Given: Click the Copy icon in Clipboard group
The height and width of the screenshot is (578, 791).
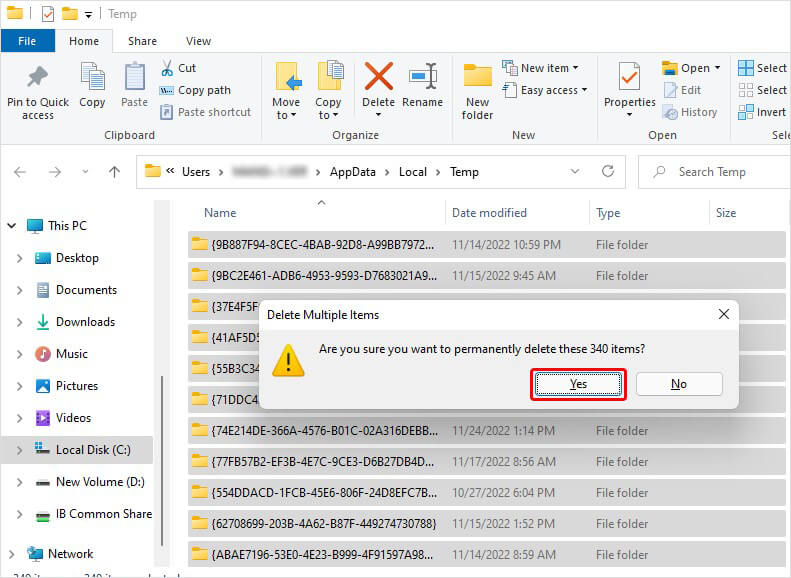Looking at the screenshot, I should tap(92, 77).
